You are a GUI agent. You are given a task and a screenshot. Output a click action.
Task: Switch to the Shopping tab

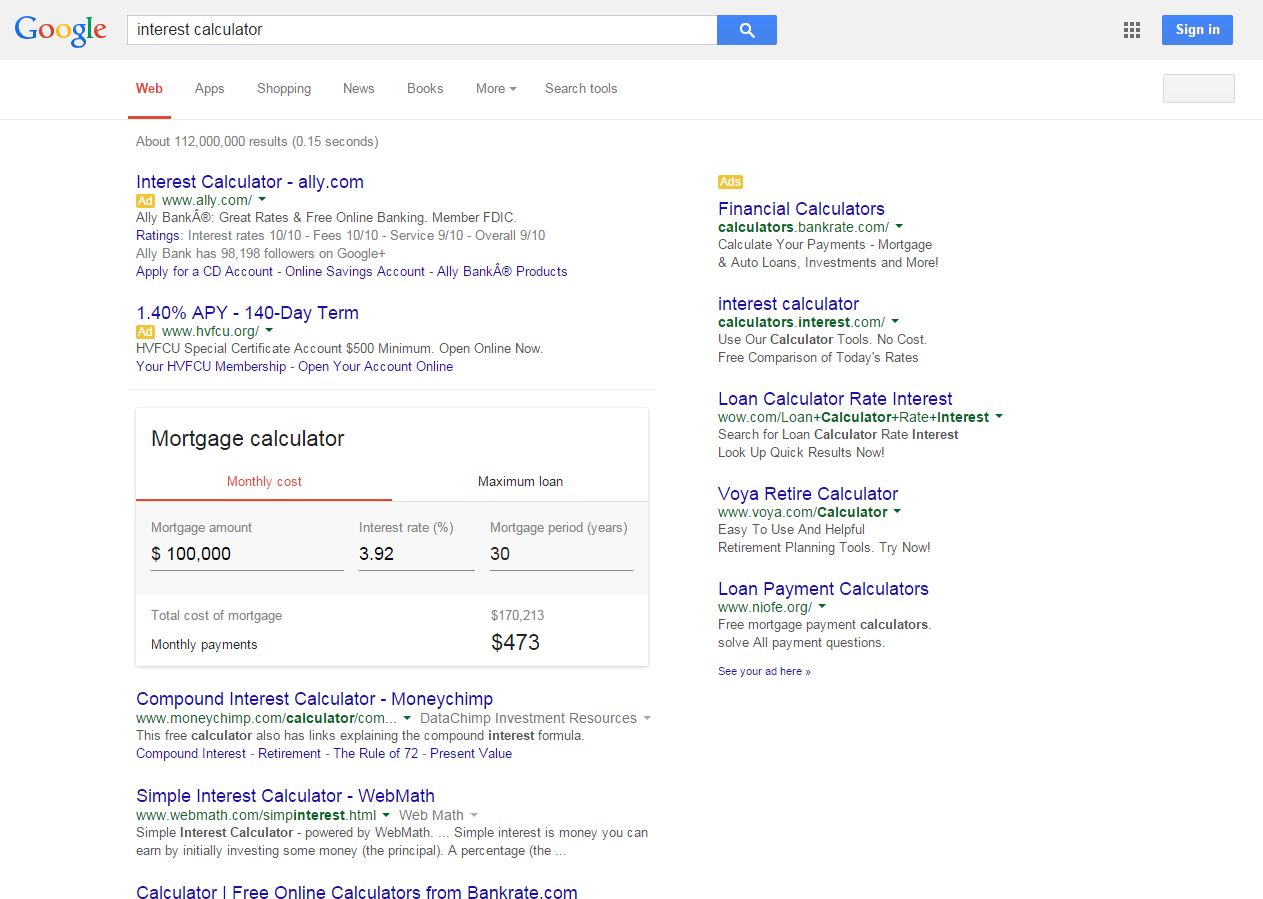coord(284,89)
